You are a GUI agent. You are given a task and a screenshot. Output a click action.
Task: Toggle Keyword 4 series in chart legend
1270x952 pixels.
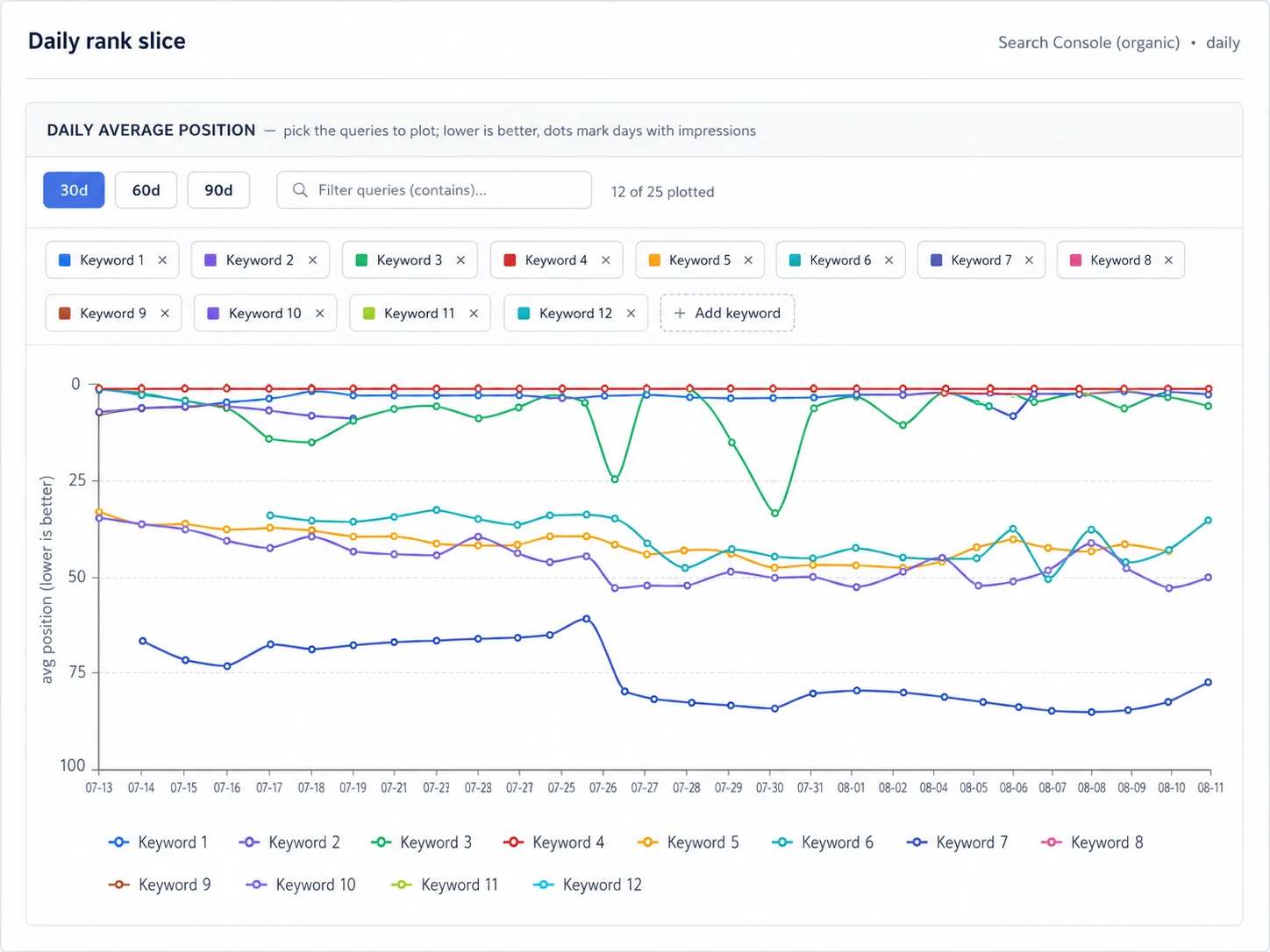pyautogui.click(x=553, y=842)
